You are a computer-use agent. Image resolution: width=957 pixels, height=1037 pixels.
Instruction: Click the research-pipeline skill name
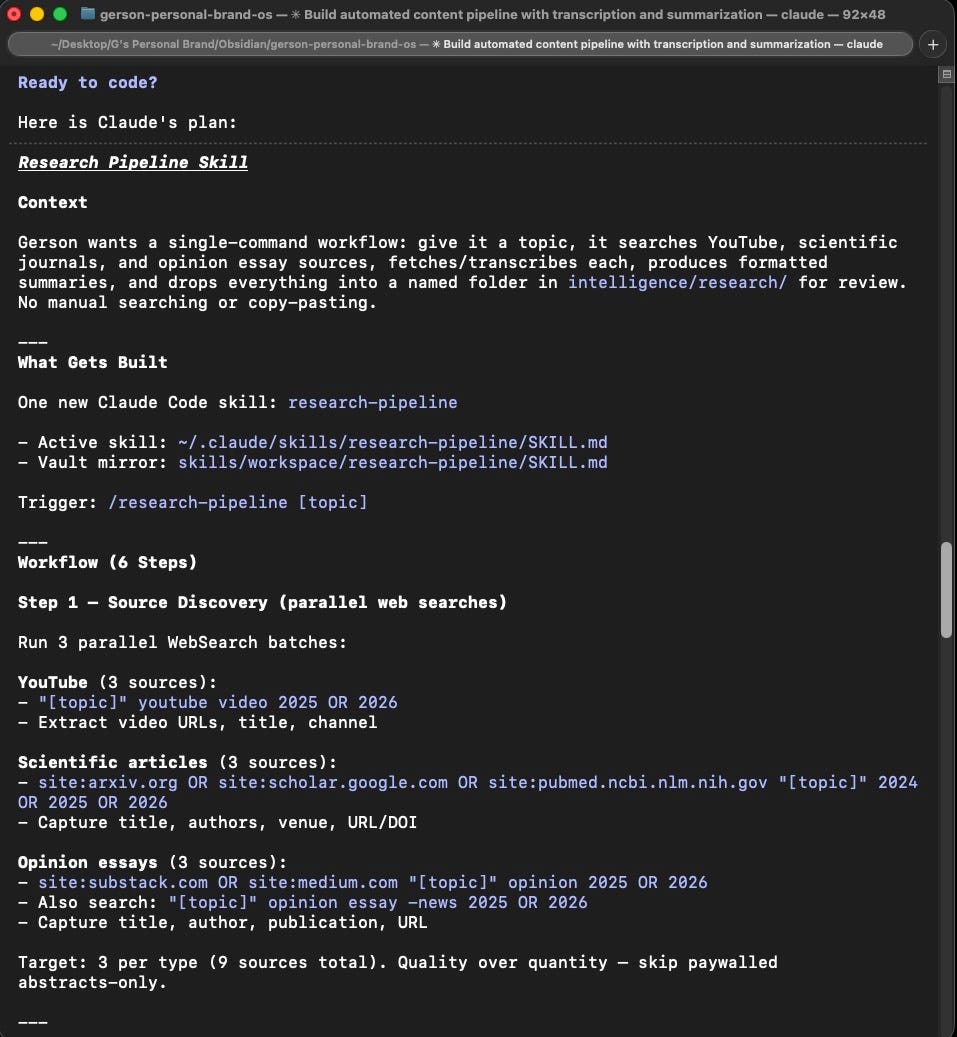click(x=372, y=402)
